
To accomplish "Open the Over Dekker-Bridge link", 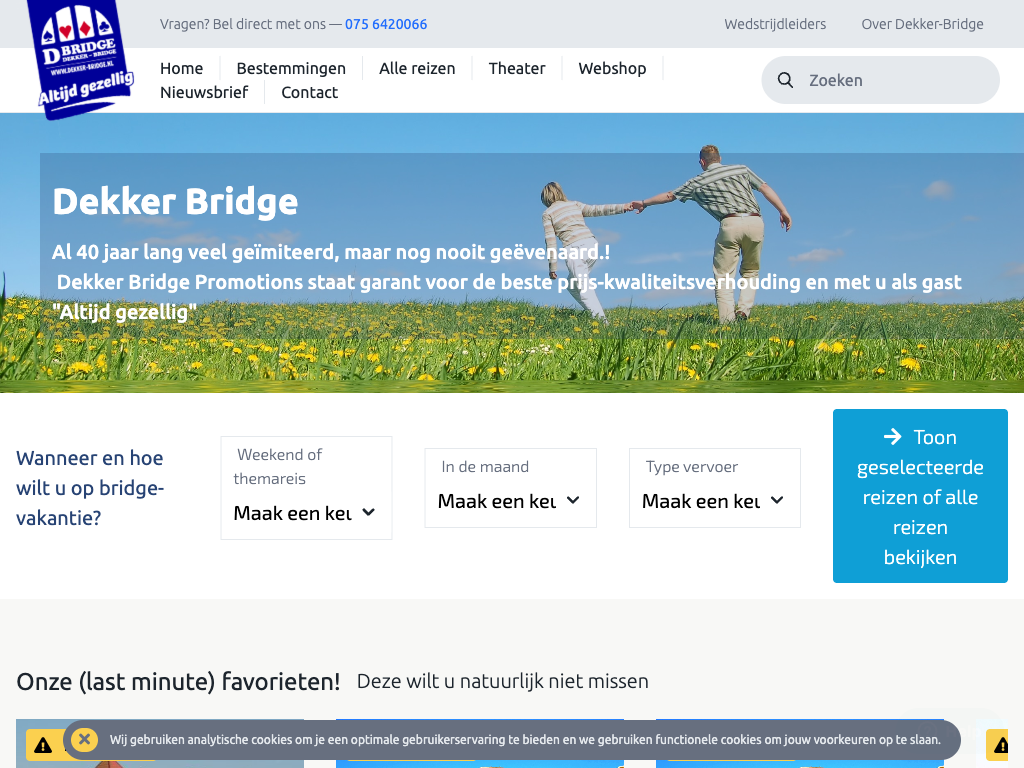I will coord(922,24).
